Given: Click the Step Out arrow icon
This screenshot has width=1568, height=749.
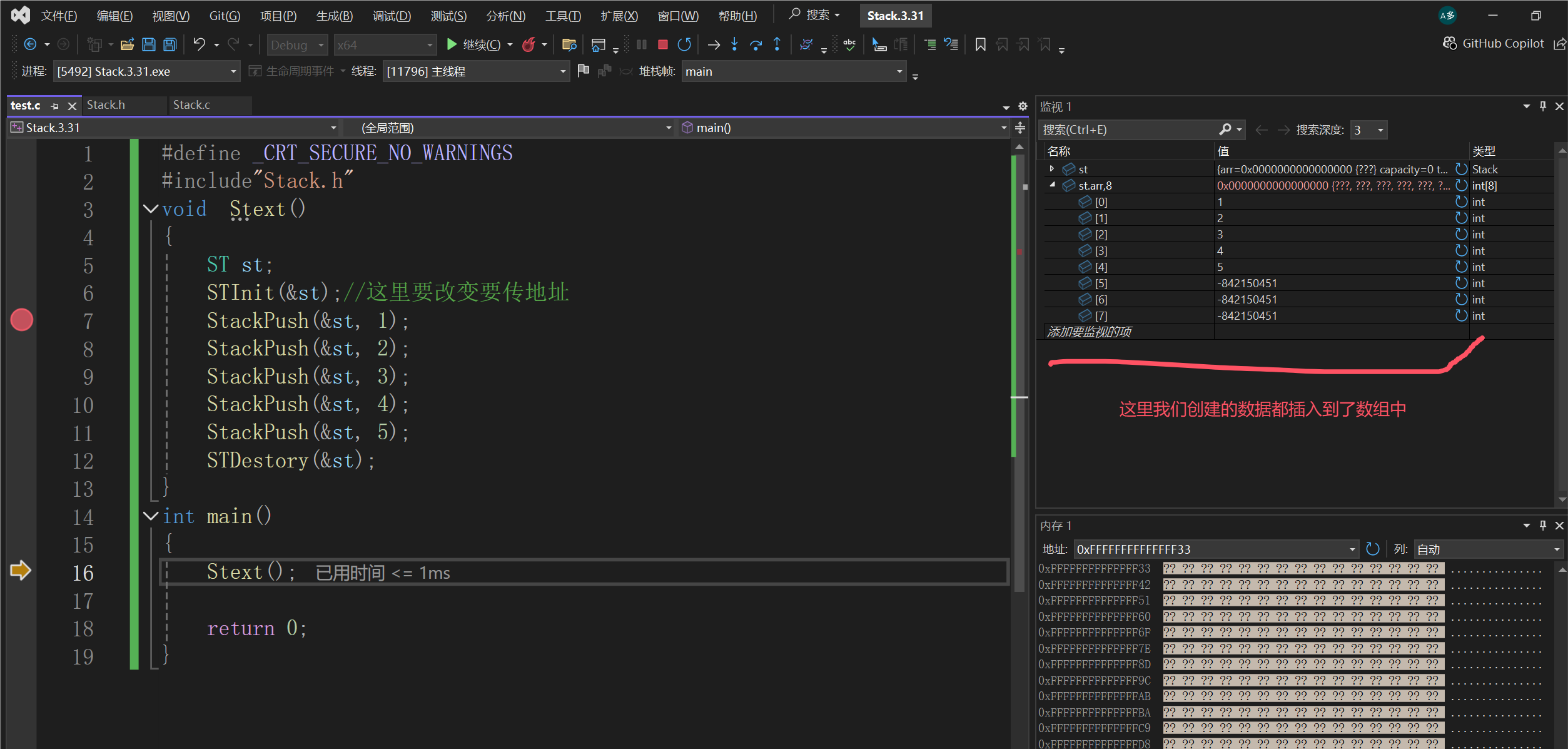Looking at the screenshot, I should click(x=777, y=44).
